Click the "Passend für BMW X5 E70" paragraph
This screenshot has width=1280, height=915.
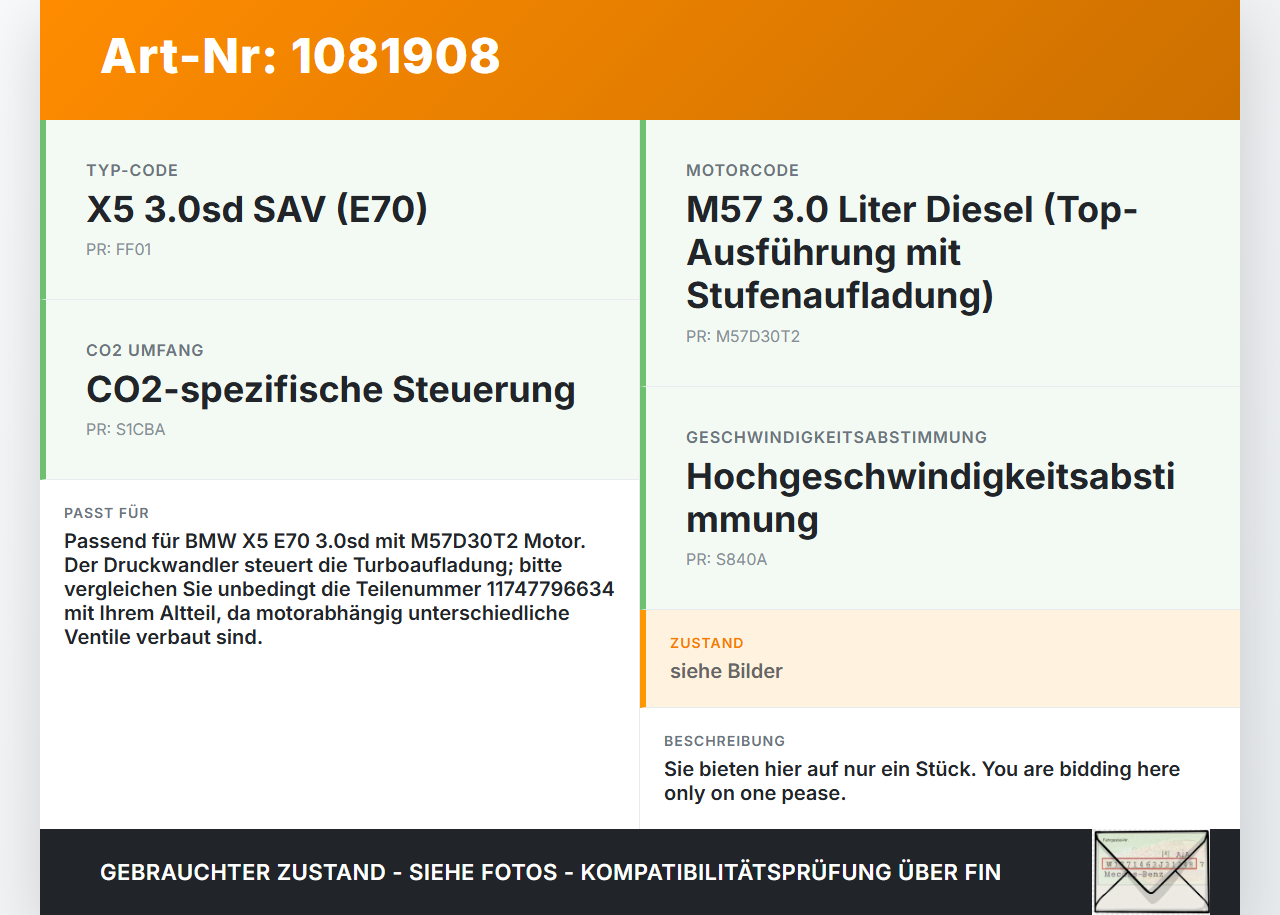[x=339, y=589]
